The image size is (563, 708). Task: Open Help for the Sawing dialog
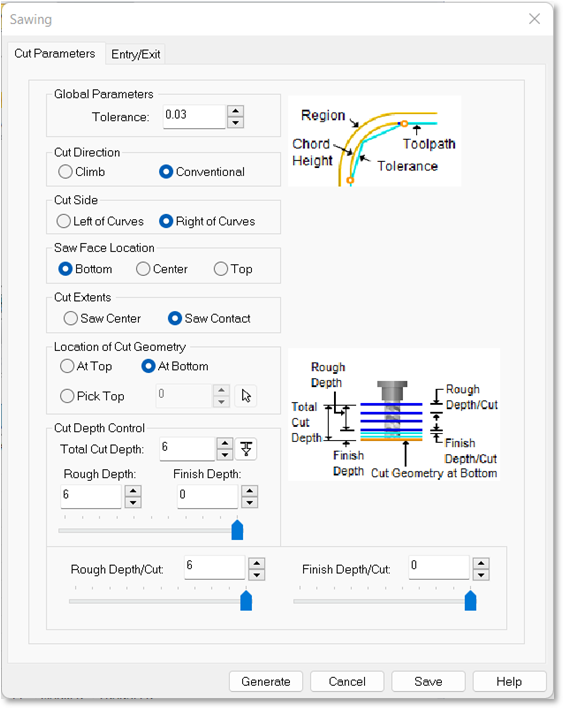509,681
